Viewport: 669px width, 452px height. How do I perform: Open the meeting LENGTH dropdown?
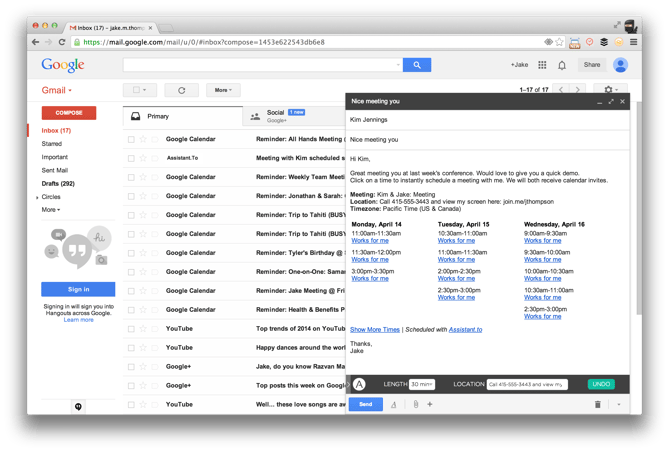[x=421, y=384]
